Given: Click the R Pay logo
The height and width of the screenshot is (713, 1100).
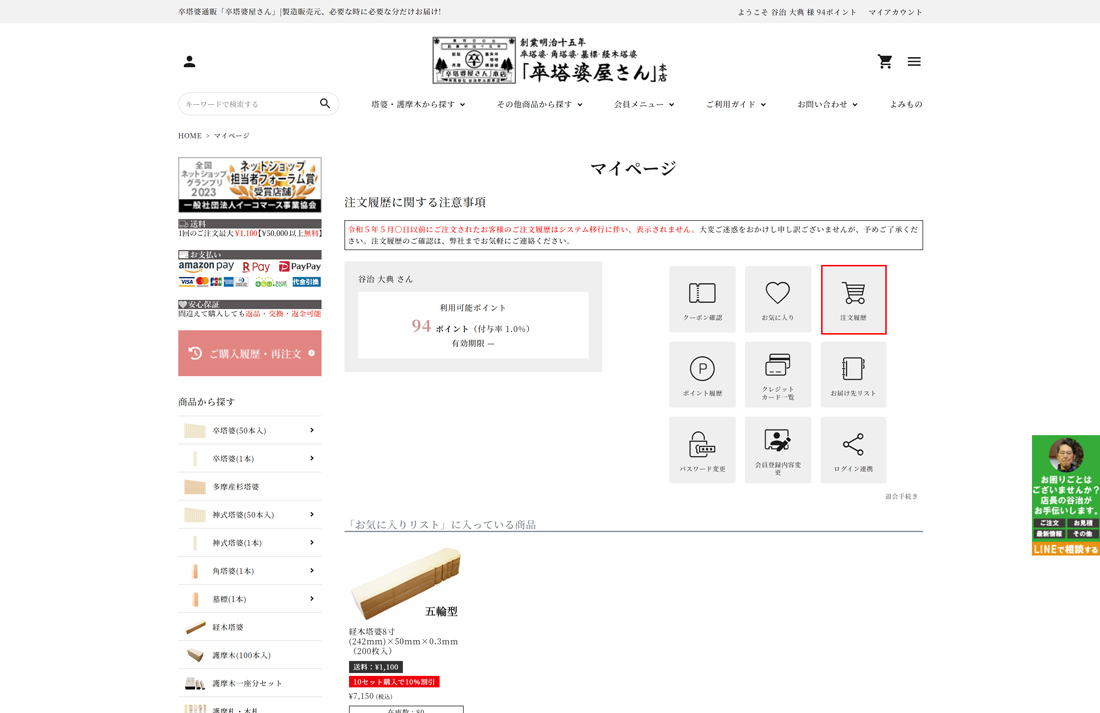Looking at the screenshot, I should [x=256, y=267].
